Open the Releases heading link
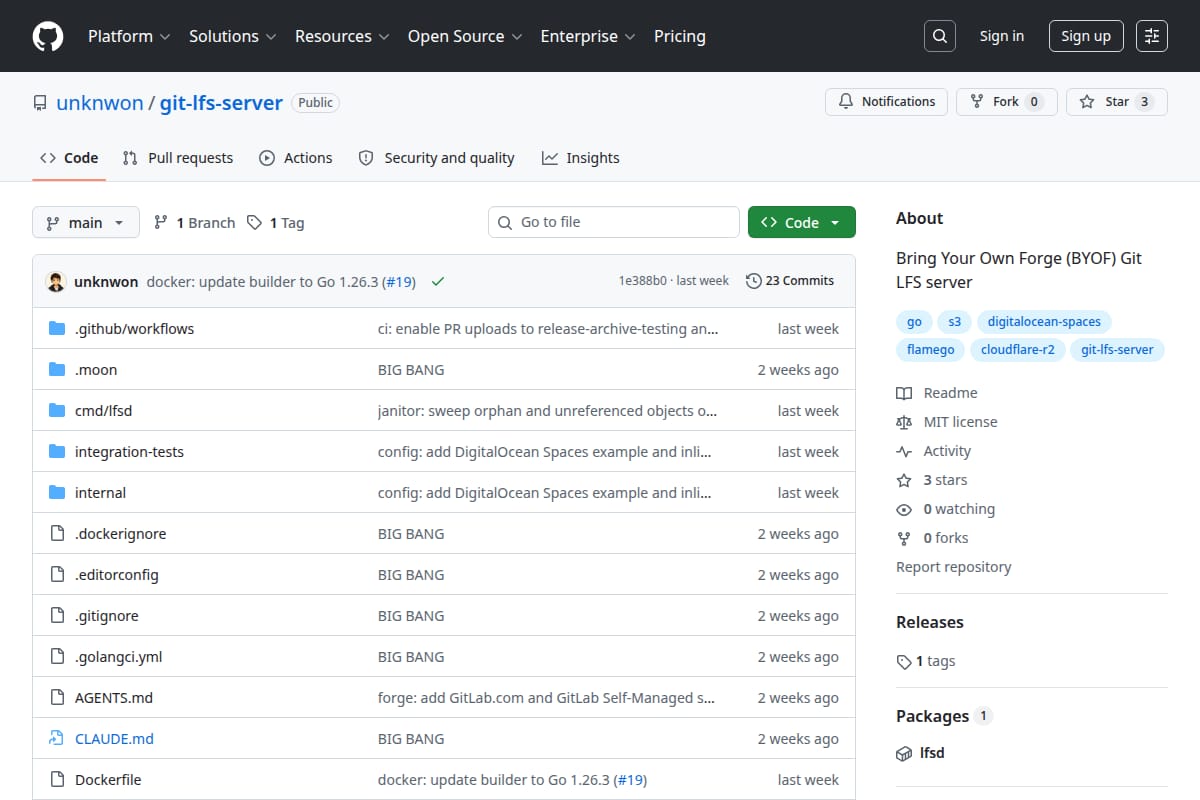The width and height of the screenshot is (1200, 800). click(930, 622)
